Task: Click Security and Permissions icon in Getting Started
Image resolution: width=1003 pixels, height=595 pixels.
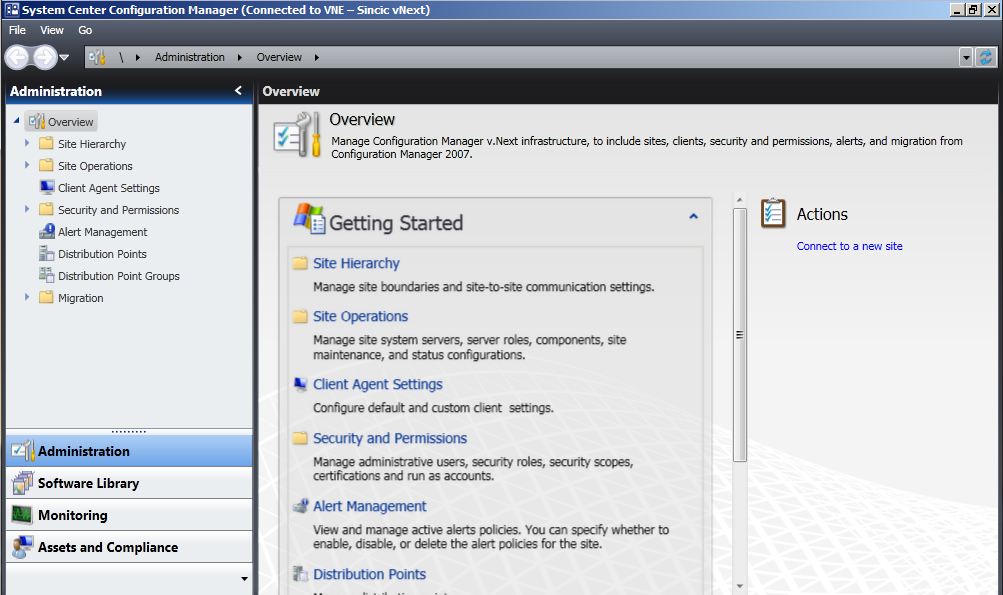Action: [x=300, y=438]
